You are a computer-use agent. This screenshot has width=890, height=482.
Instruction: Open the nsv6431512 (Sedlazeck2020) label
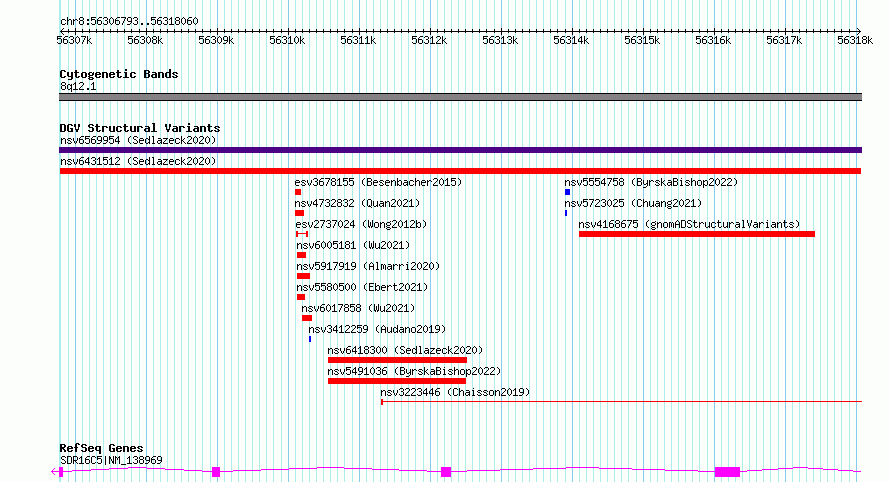click(138, 161)
